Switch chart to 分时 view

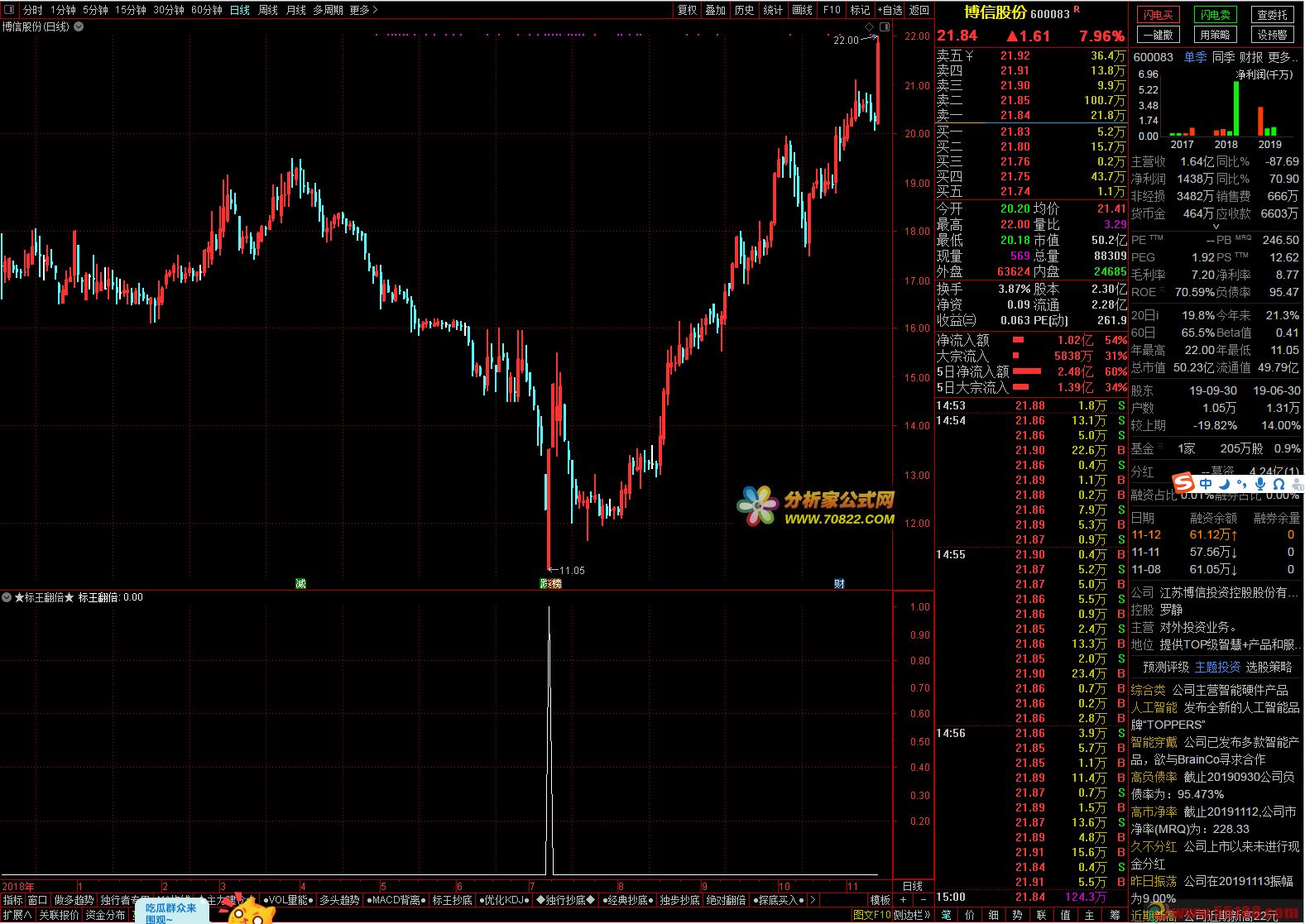32,10
